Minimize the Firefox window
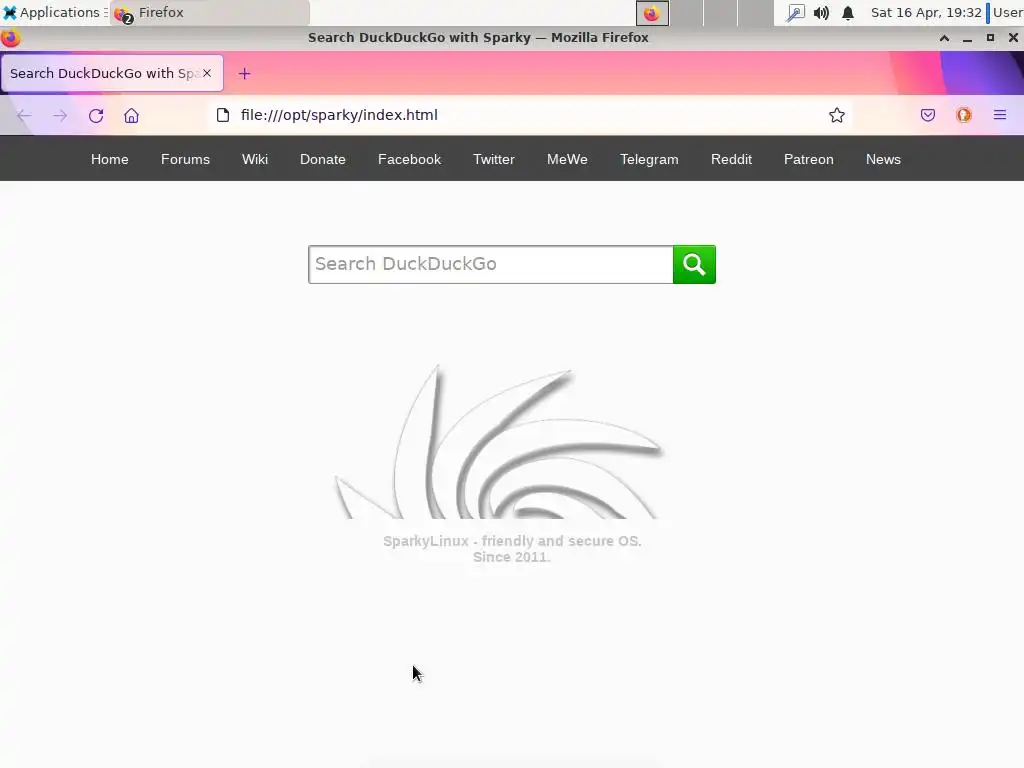This screenshot has width=1024, height=768. [x=967, y=38]
